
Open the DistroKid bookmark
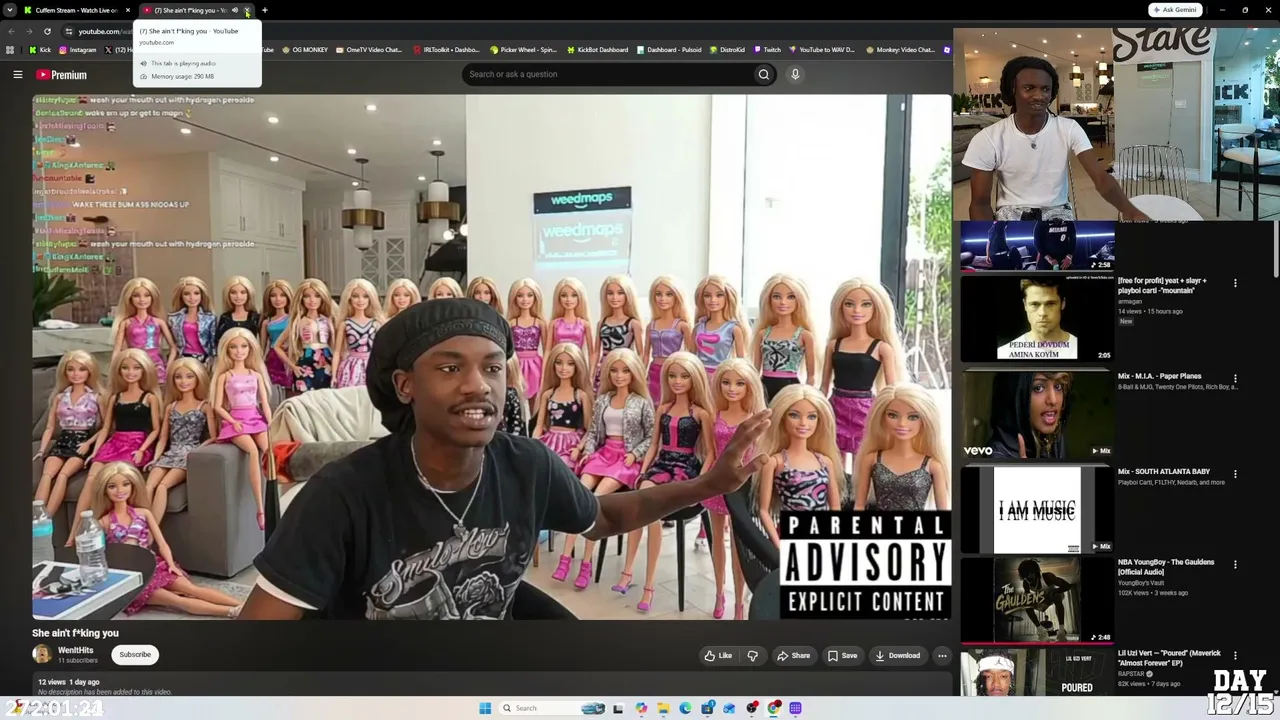727,50
